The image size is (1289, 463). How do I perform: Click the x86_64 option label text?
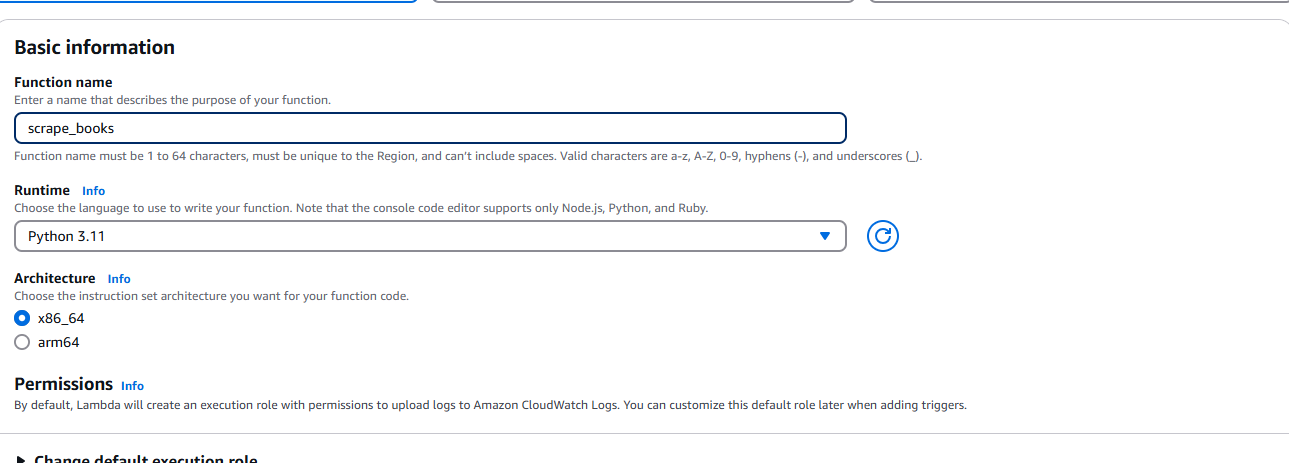tap(61, 318)
